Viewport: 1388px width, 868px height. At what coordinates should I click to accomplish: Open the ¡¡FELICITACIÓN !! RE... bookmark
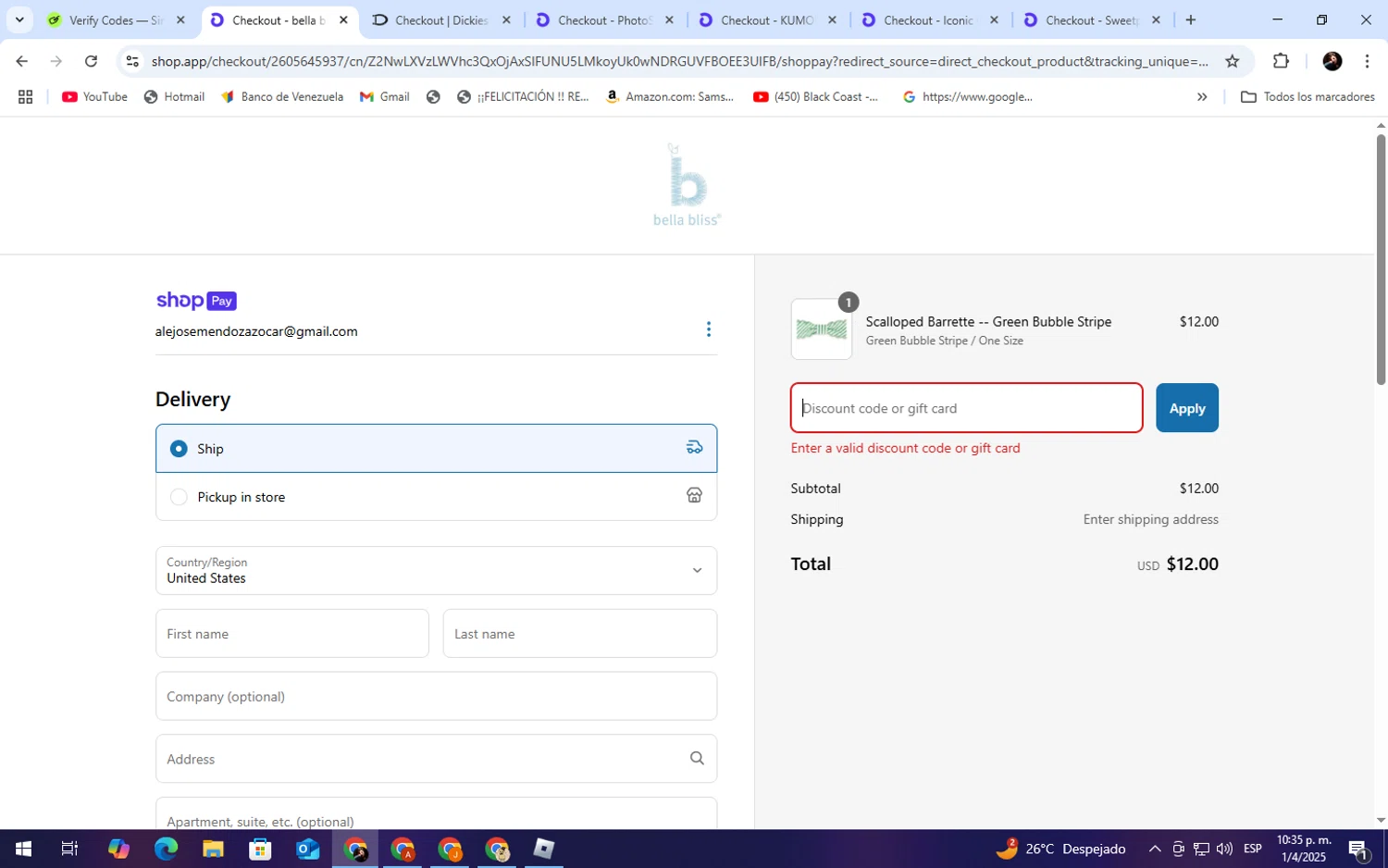pyautogui.click(x=523, y=96)
